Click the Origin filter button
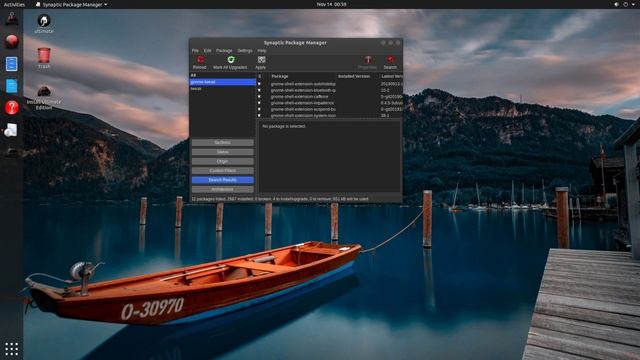 (222, 161)
